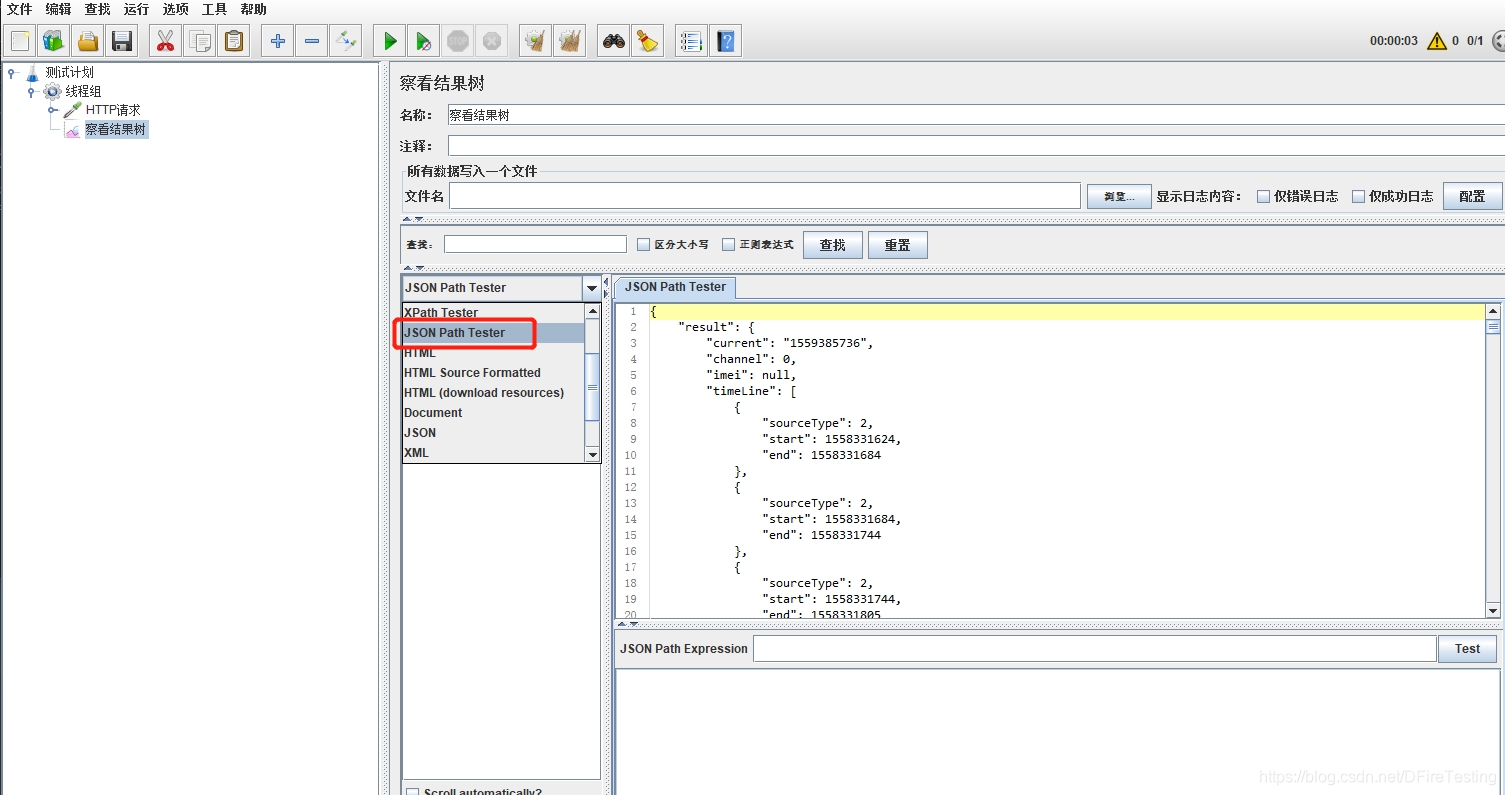This screenshot has height=795, width=1505.
Task: Click the Expand all plus icon
Action: tap(278, 41)
